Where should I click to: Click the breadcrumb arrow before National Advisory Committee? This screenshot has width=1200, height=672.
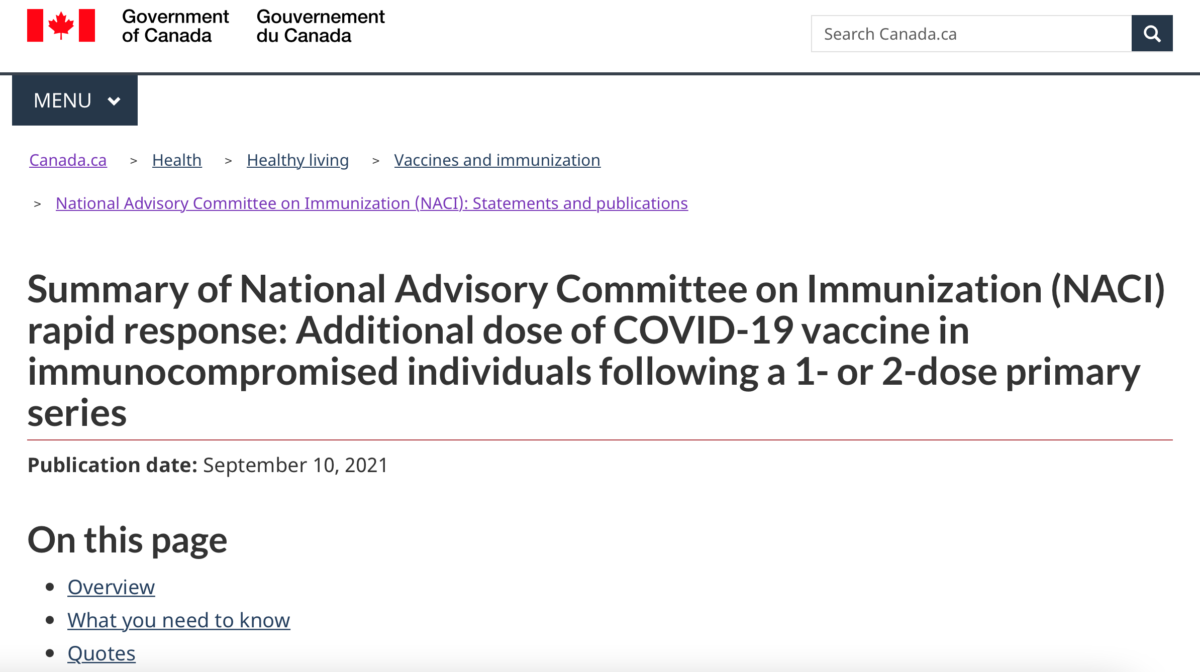click(38, 204)
